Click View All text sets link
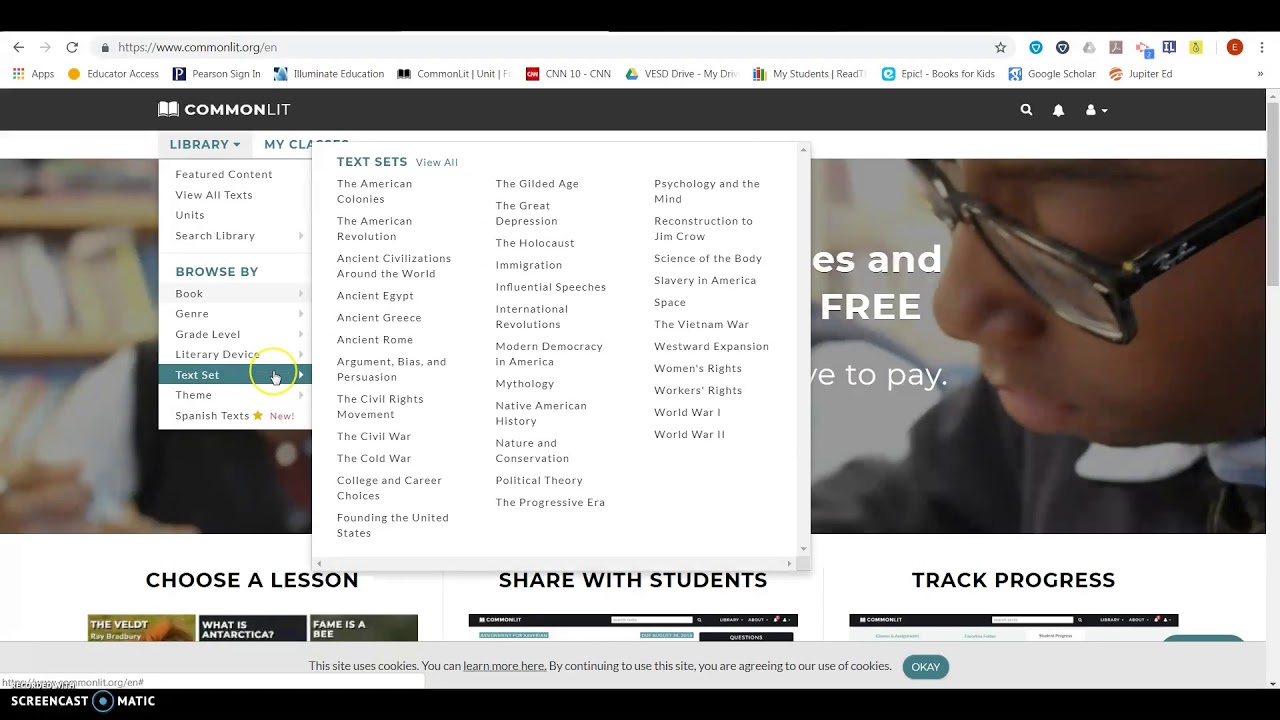The width and height of the screenshot is (1280, 720). [x=437, y=162]
